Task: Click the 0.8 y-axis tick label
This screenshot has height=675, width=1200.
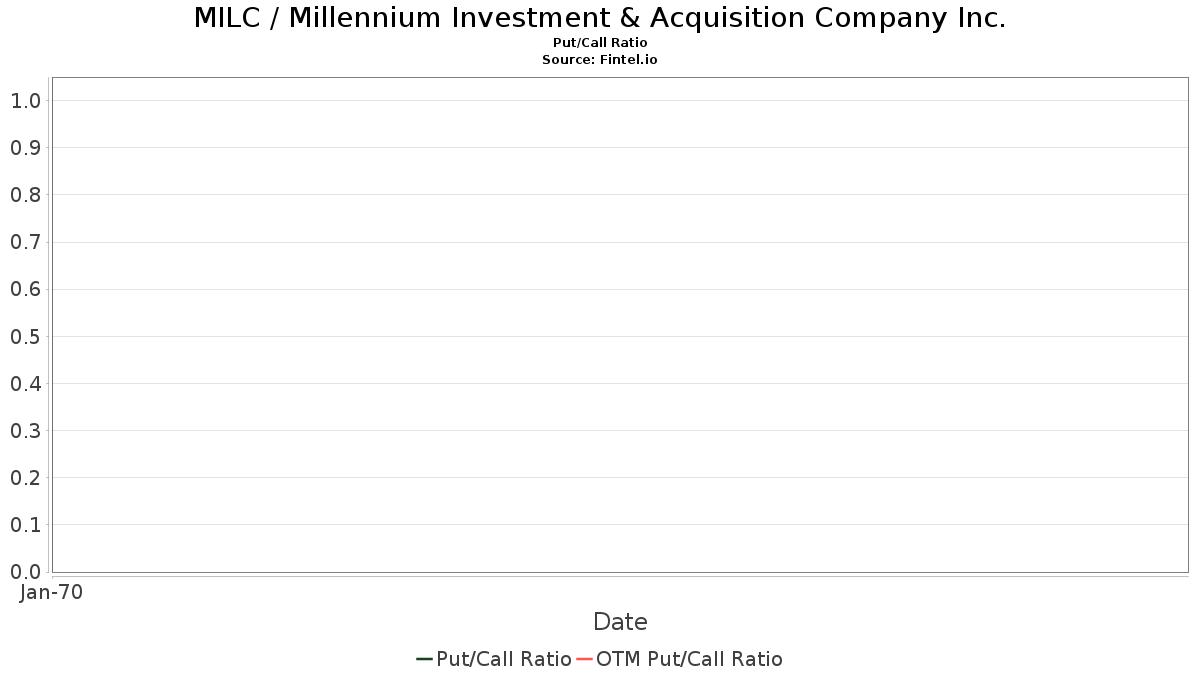Action: click(25, 195)
